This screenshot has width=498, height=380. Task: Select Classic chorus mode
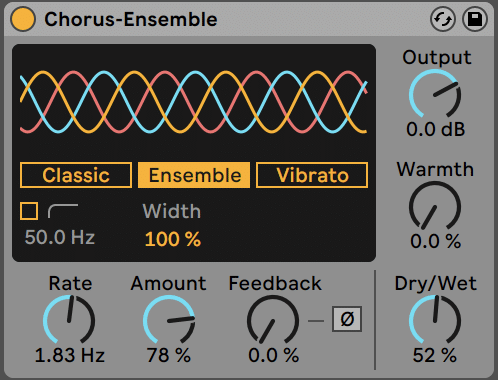(x=76, y=175)
